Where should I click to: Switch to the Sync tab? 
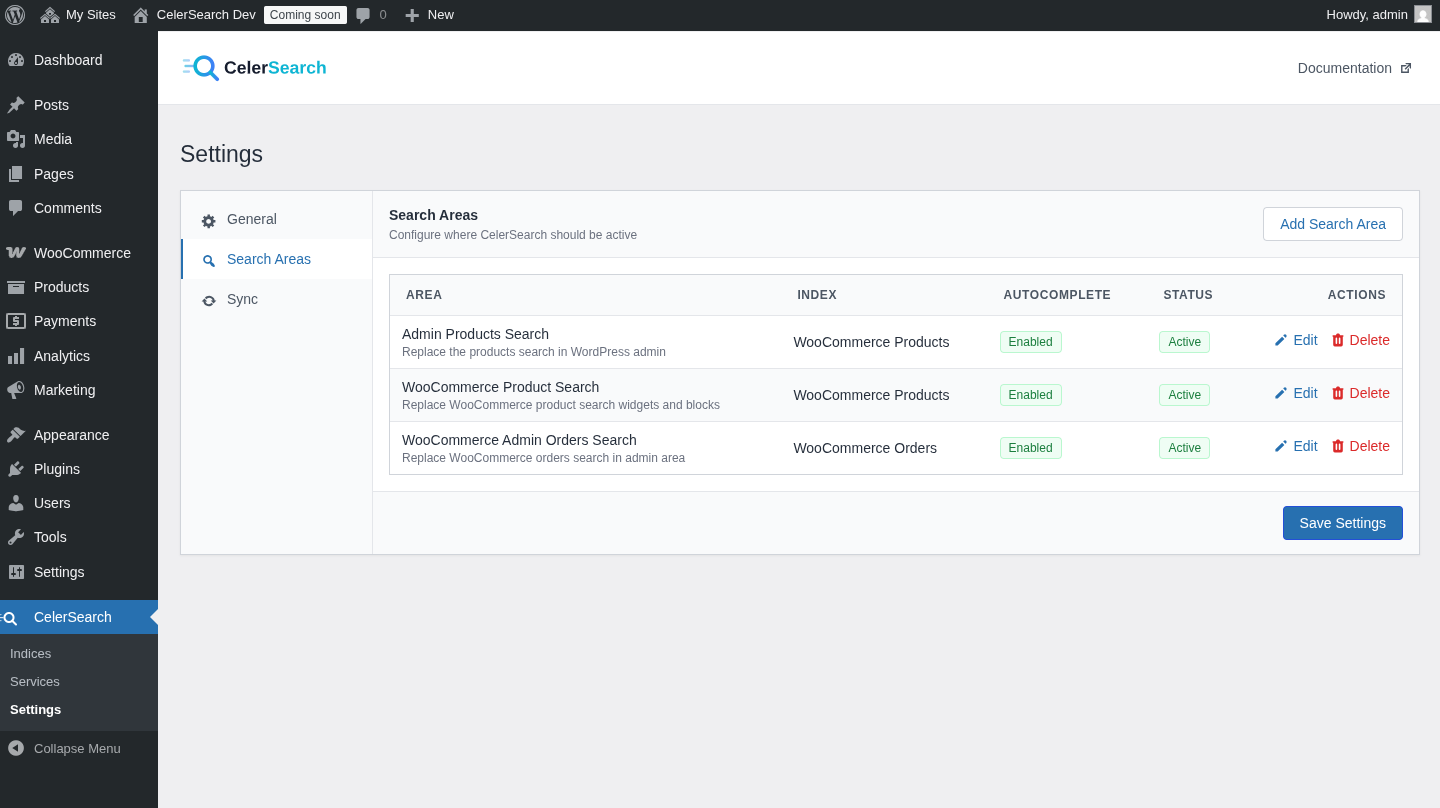[243, 298]
